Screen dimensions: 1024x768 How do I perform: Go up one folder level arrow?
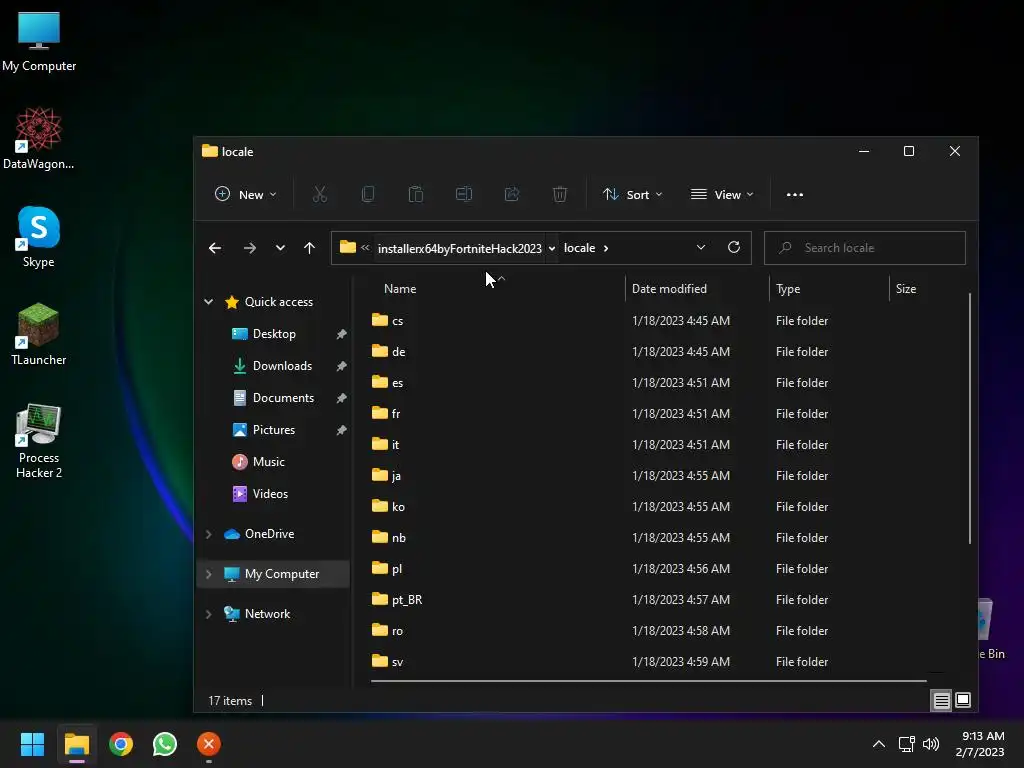pyautogui.click(x=310, y=248)
